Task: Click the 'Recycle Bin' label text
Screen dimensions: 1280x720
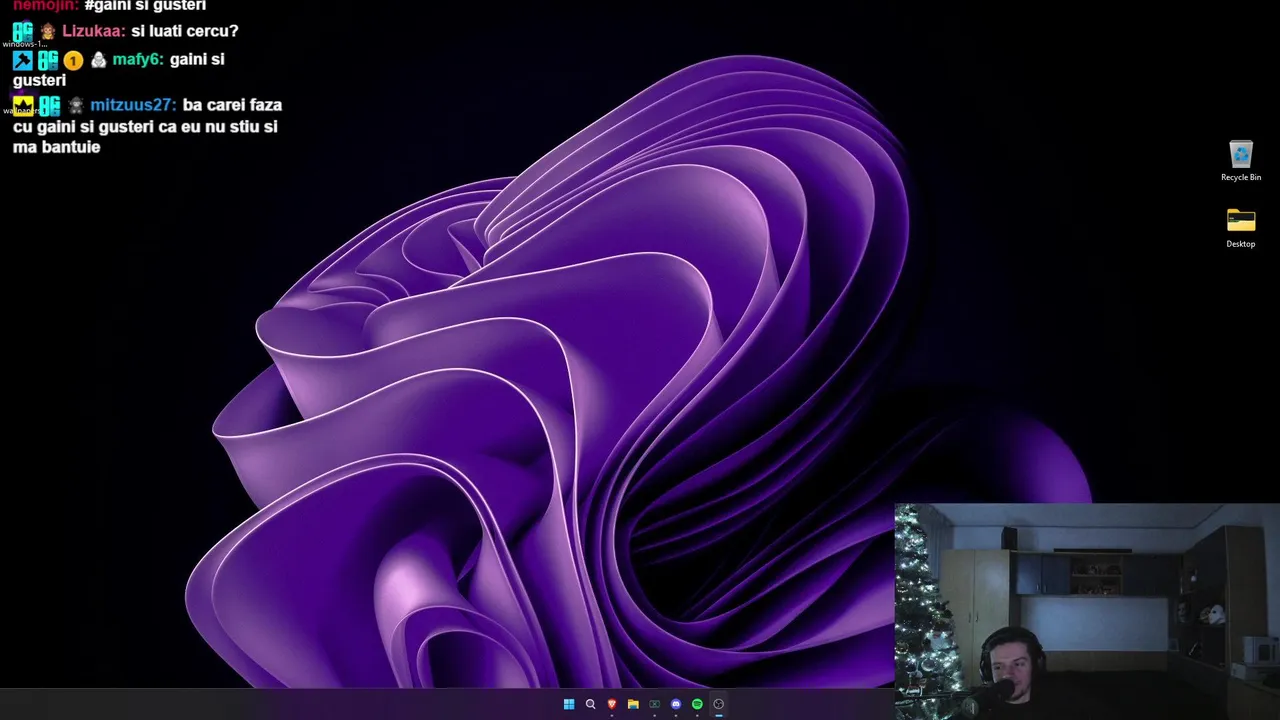Action: 1241,177
